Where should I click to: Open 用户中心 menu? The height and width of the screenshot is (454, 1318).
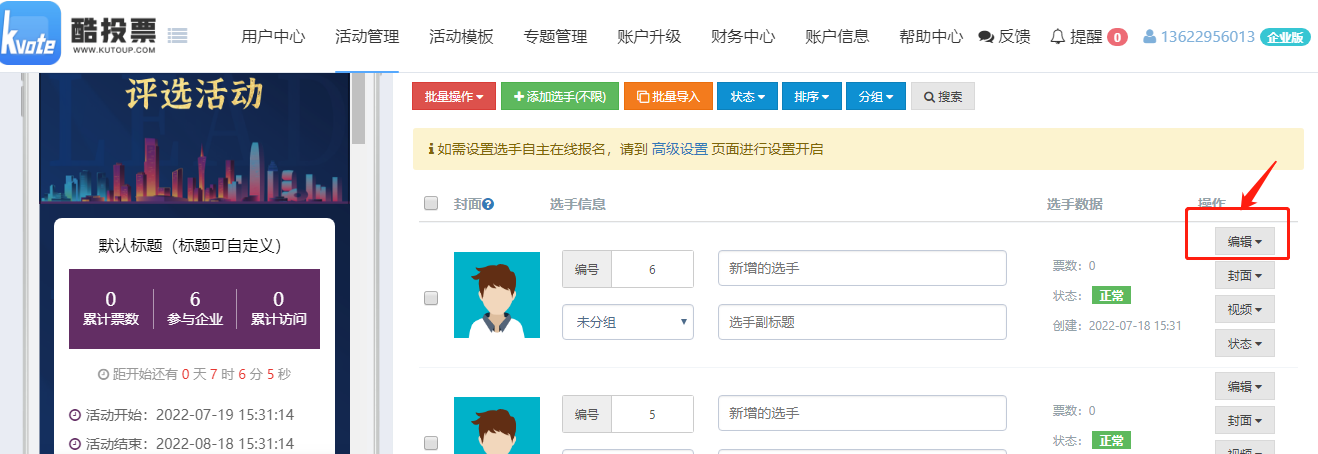[273, 37]
